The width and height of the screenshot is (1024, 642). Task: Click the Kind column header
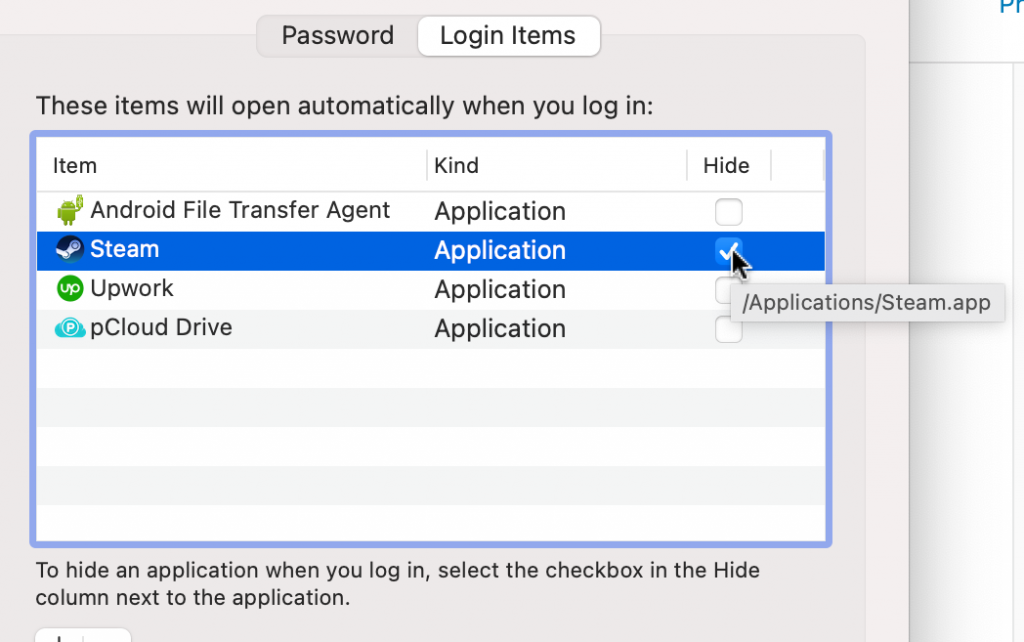(x=456, y=166)
